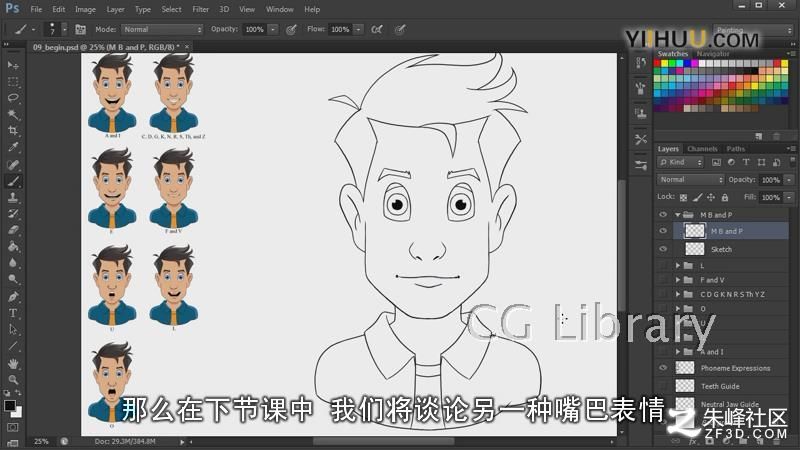Switch to the Paths tab
The height and width of the screenshot is (450, 800).
(x=736, y=149)
